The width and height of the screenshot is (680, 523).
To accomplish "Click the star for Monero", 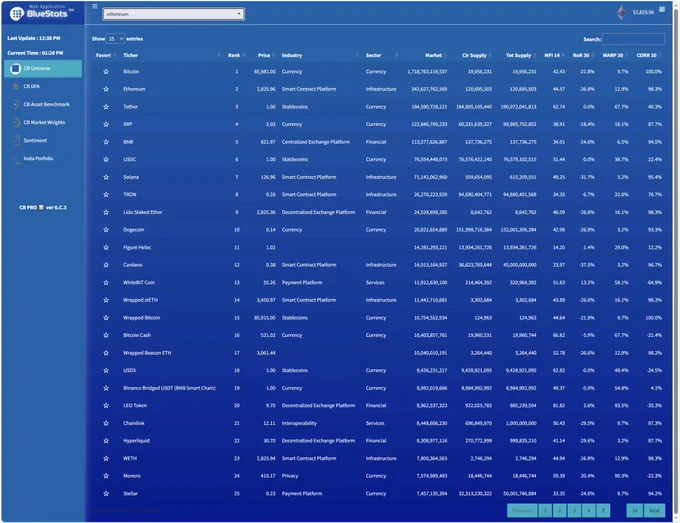I will tap(106, 476).
